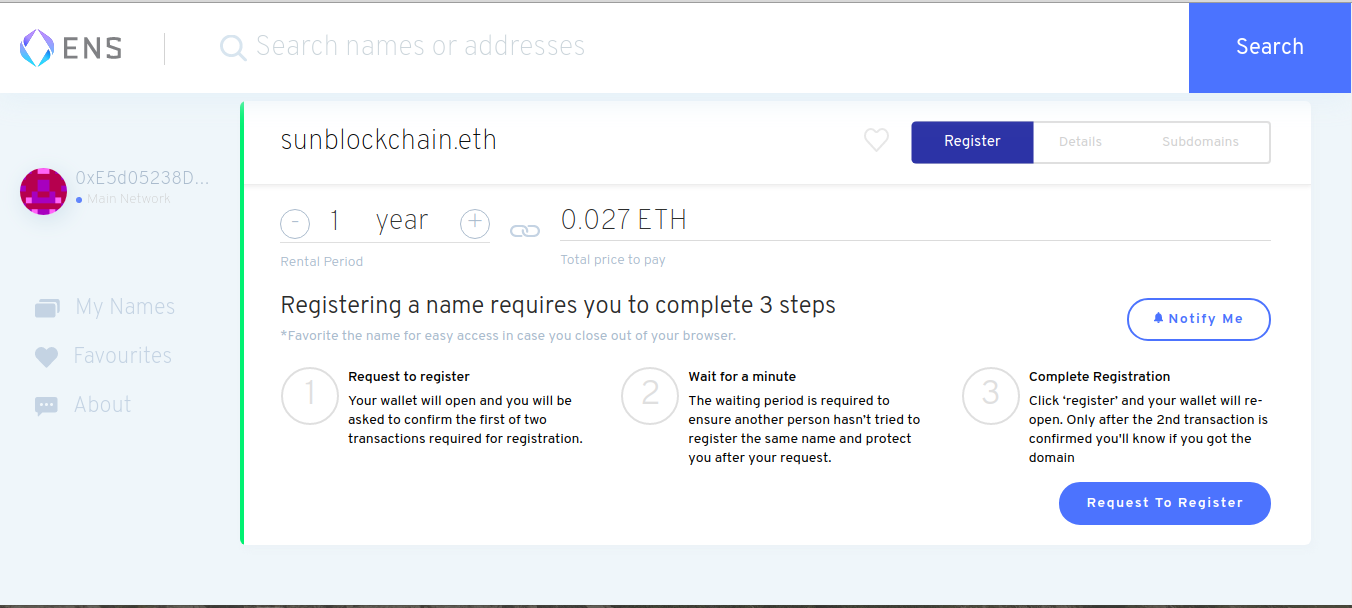Click the wallet address 0xE5d05238D text
1352x608 pixels.
(x=143, y=178)
